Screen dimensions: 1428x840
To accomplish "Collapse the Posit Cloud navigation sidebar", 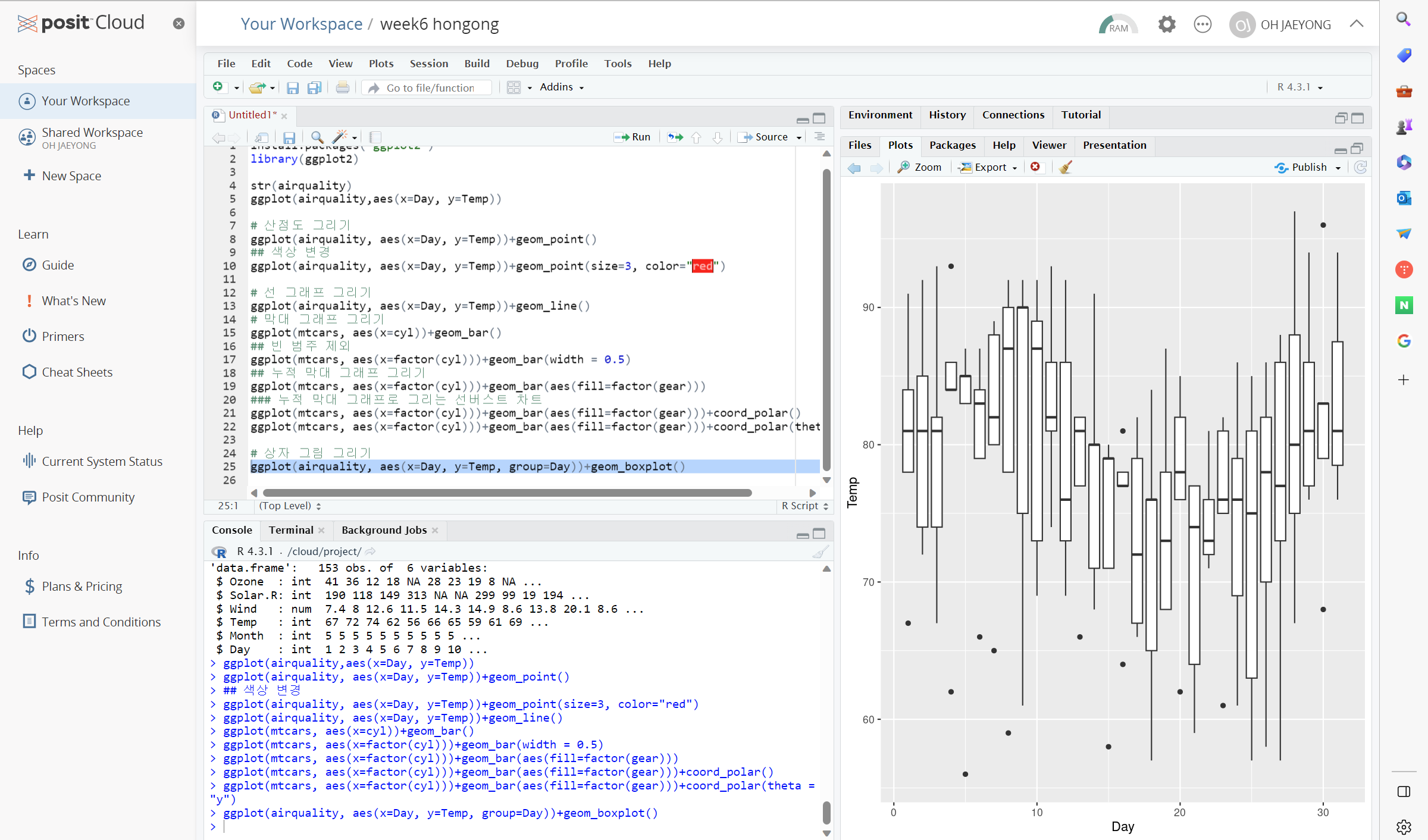I will click(178, 23).
